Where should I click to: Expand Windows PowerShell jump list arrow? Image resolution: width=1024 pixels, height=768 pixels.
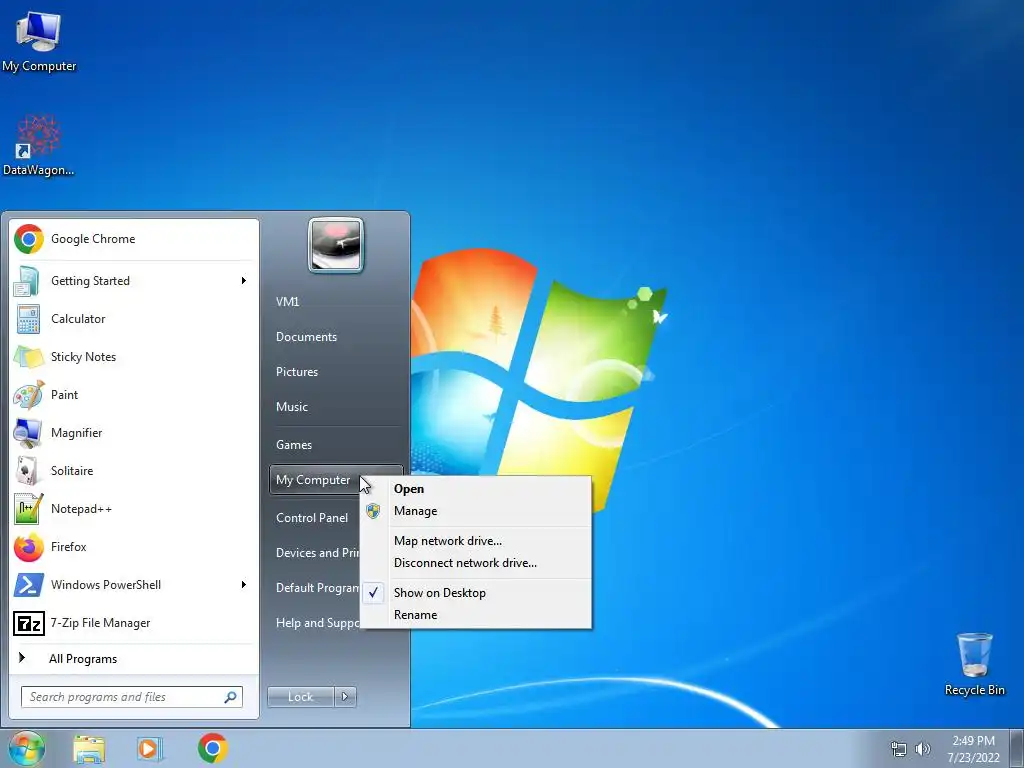click(x=244, y=584)
